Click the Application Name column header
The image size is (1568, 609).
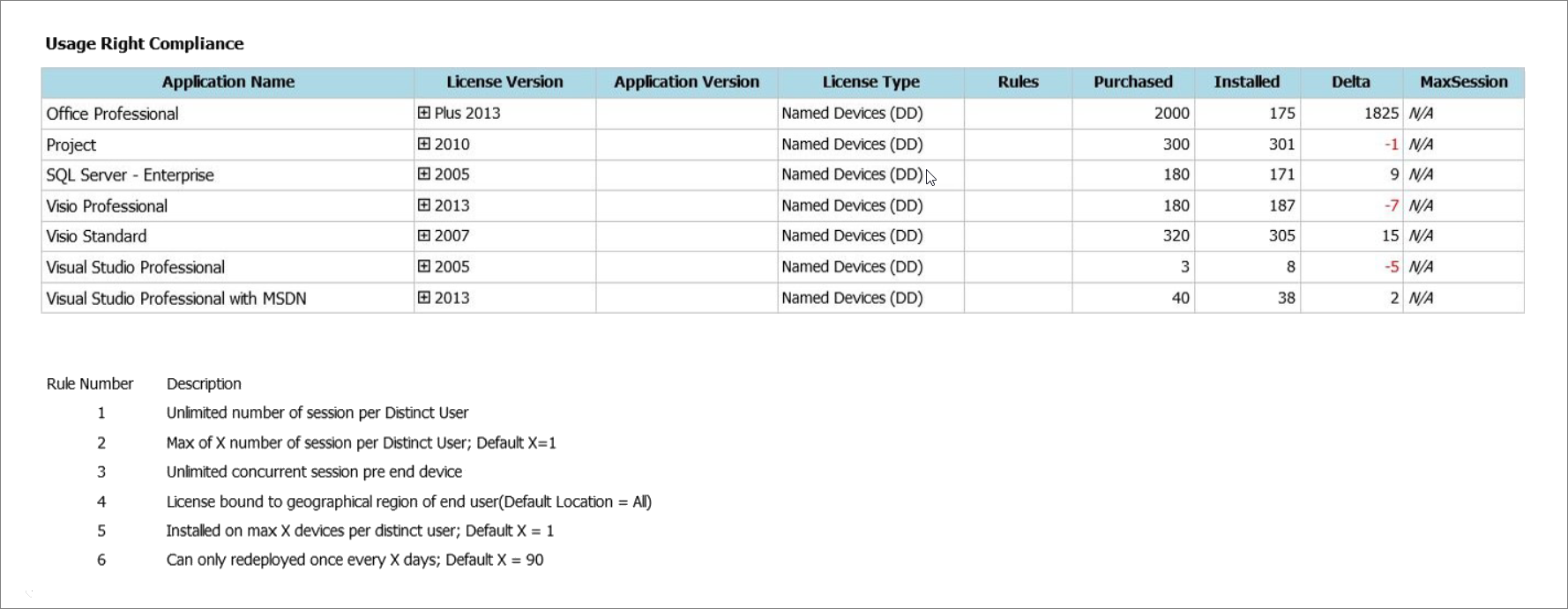point(228,82)
